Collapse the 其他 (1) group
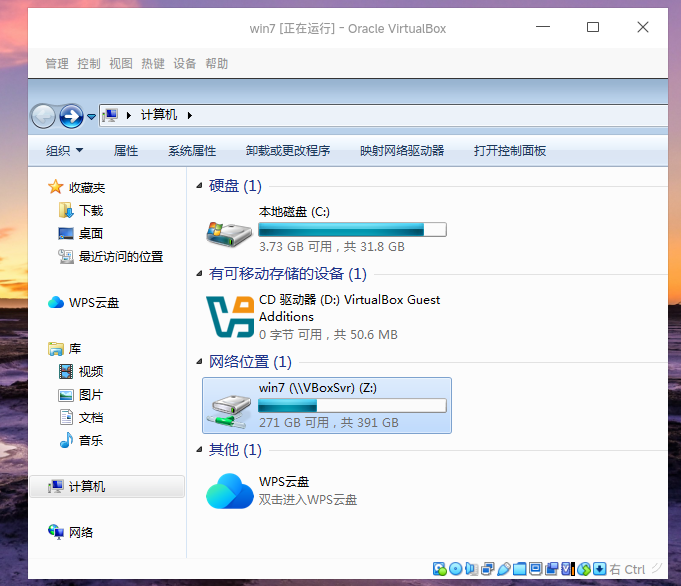Viewport: 681px width, 586px height. coord(199,450)
